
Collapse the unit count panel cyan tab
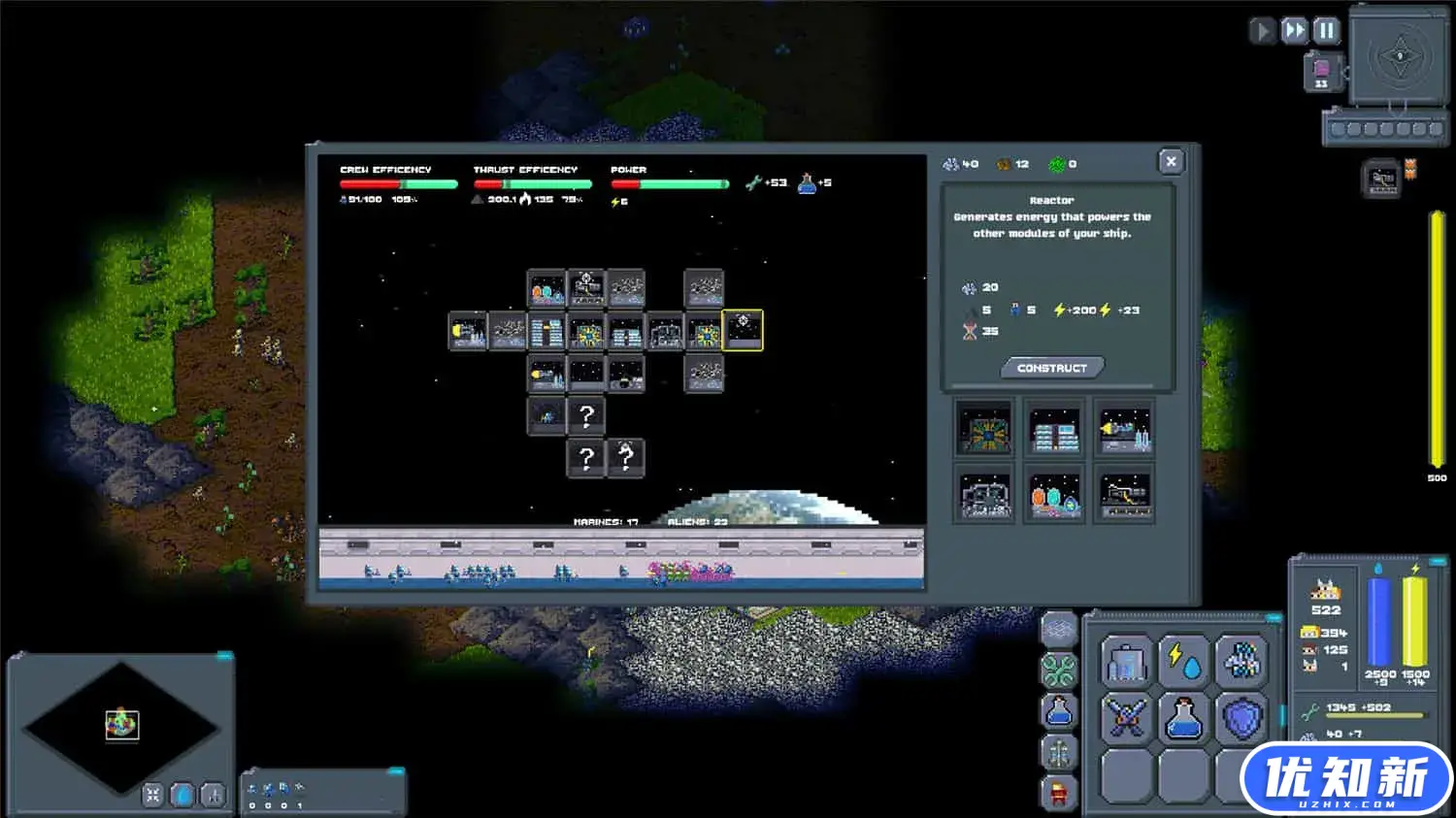point(395,771)
